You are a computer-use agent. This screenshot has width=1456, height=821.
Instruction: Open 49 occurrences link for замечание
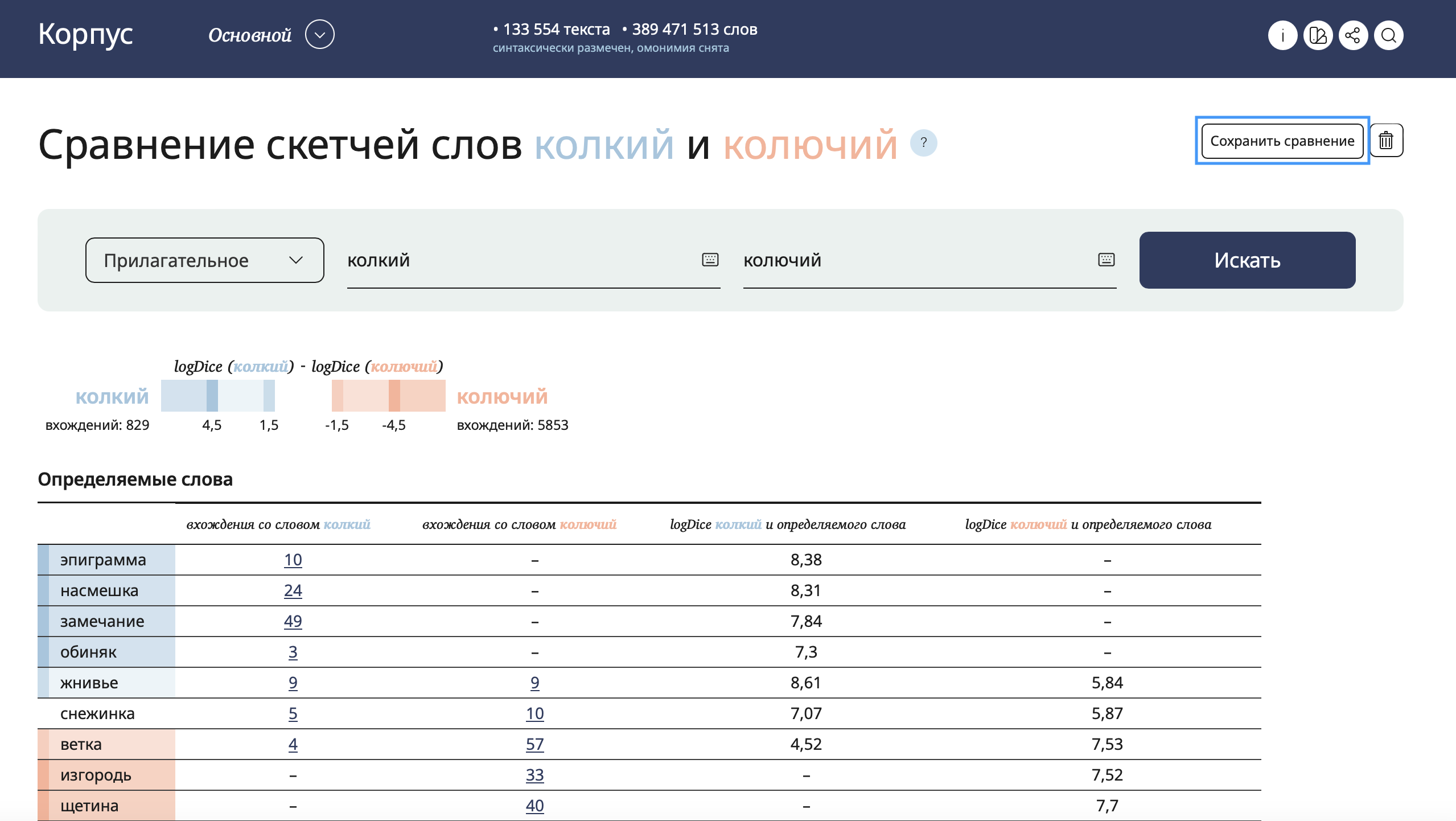click(293, 621)
